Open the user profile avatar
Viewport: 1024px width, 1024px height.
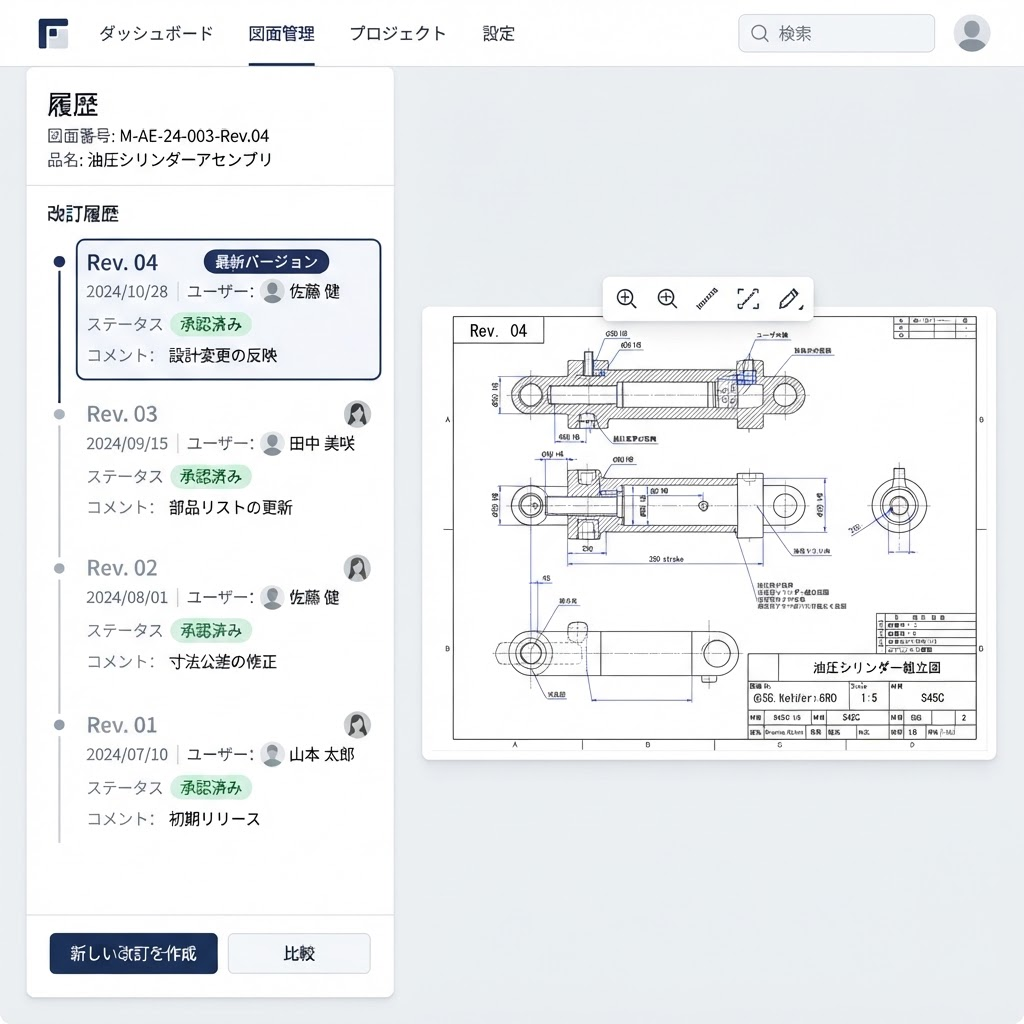click(x=972, y=33)
